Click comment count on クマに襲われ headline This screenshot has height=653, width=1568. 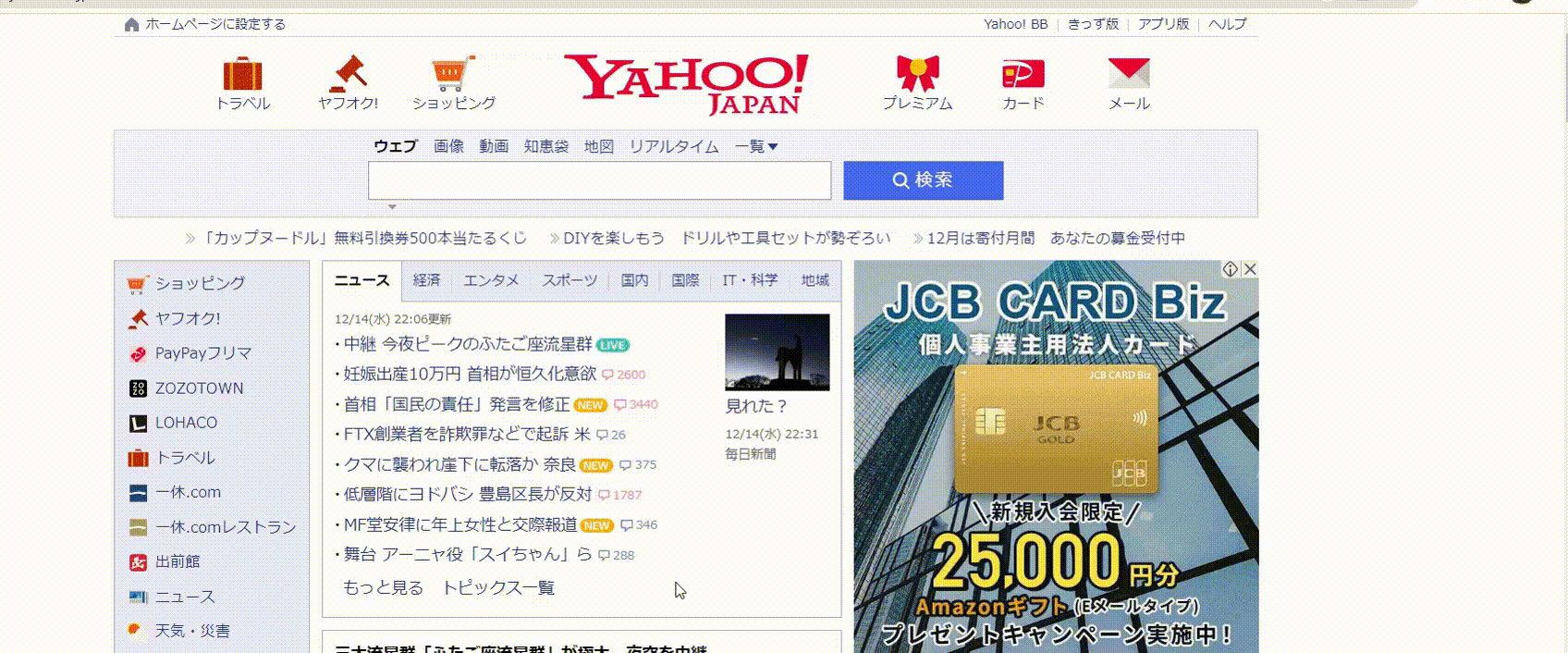tap(645, 465)
